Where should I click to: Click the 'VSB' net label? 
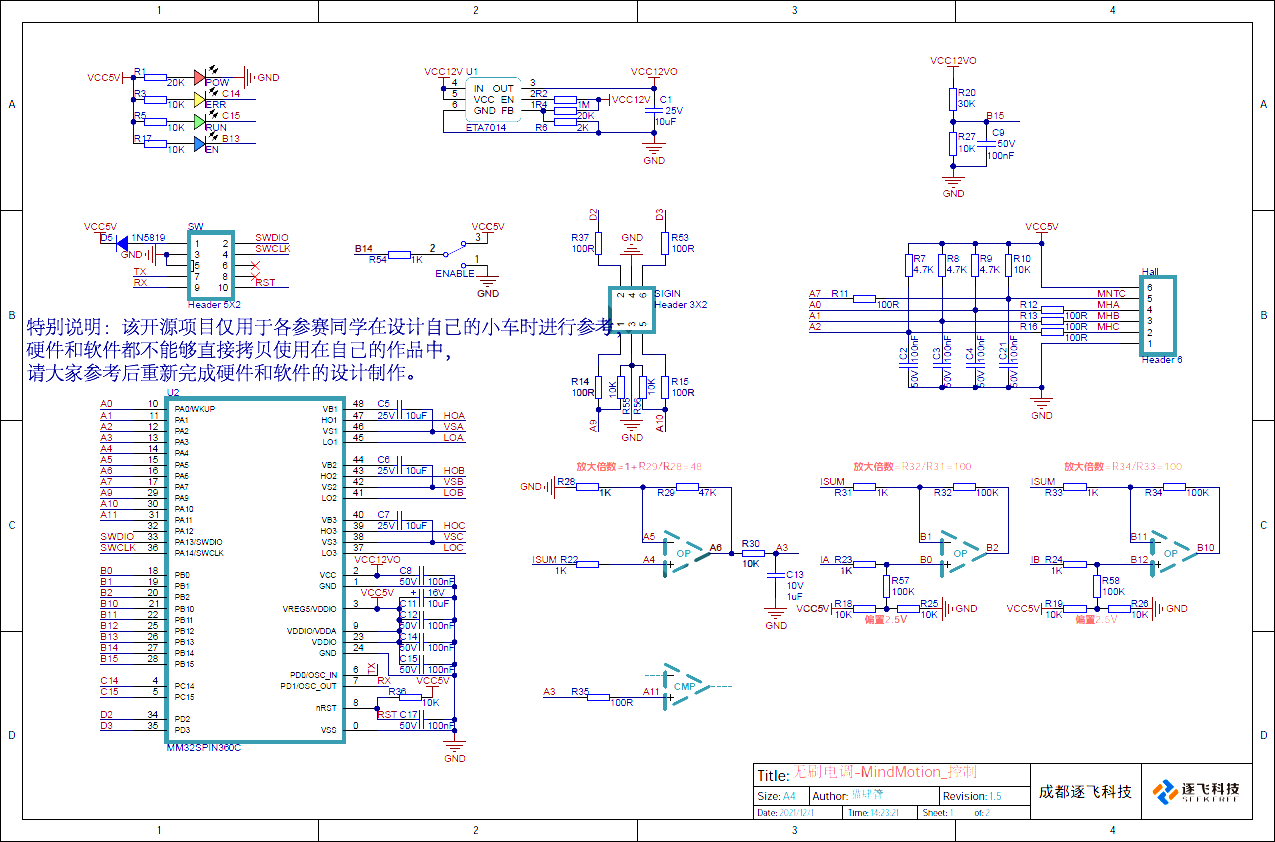[x=454, y=481]
